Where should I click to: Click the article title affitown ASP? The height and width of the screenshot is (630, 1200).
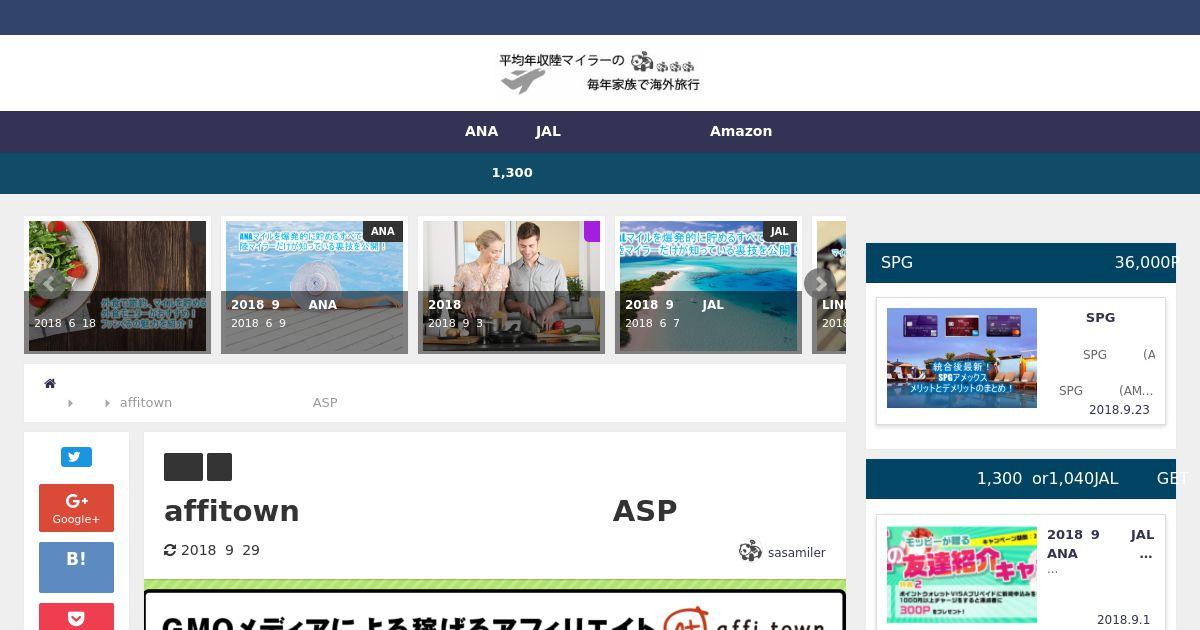(x=421, y=511)
